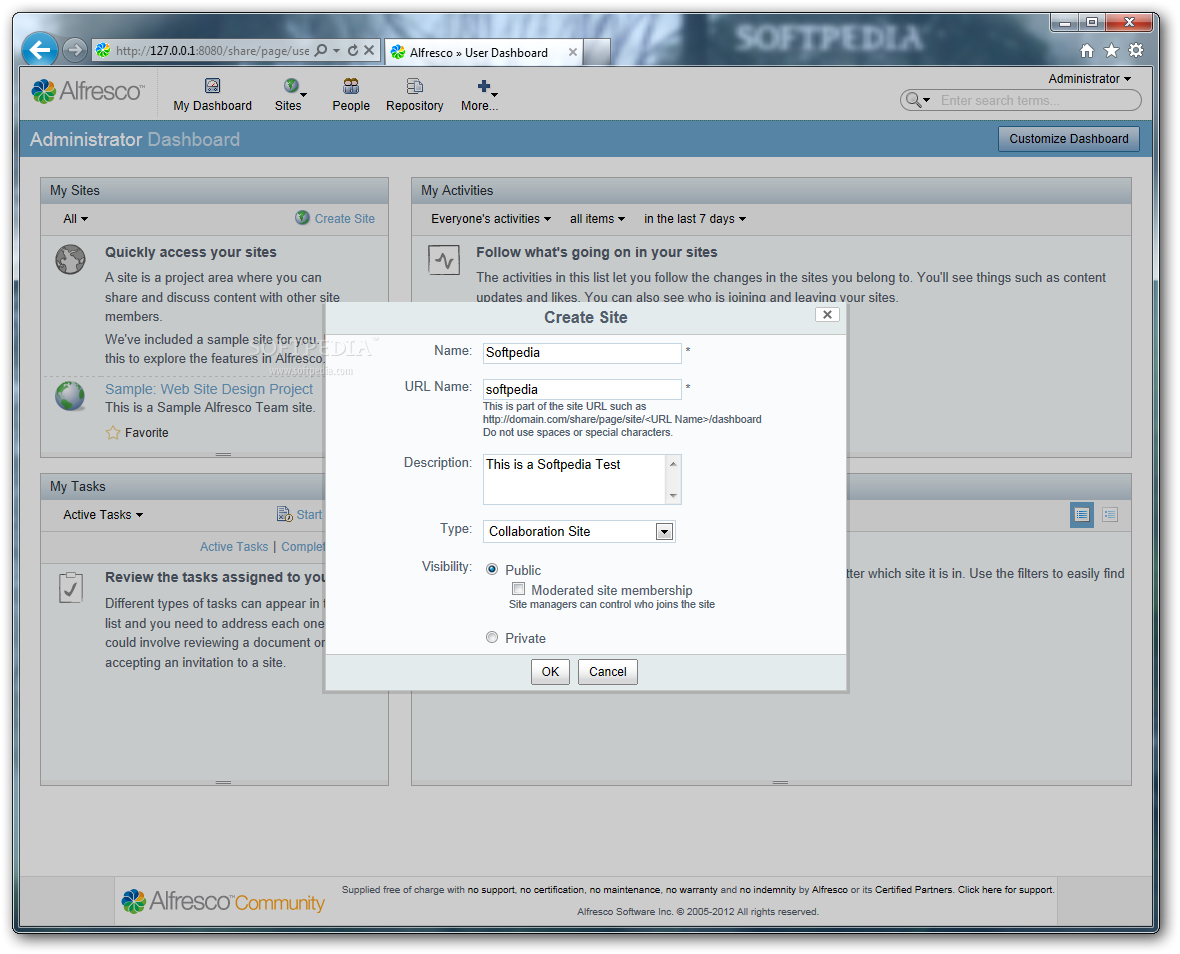
Task: Click the browser Forward button
Action: (x=74, y=50)
